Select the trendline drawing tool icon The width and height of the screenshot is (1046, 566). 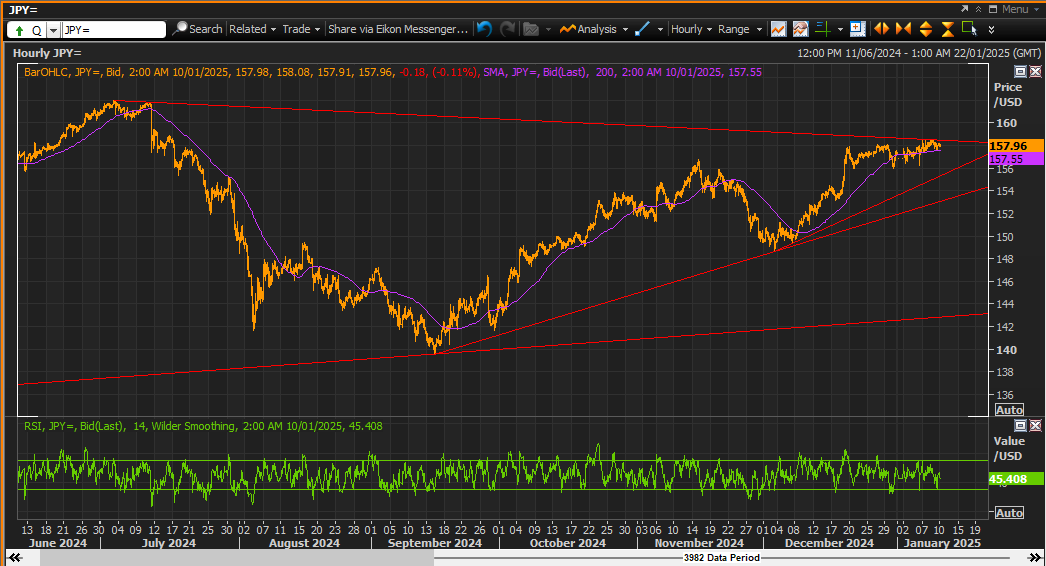click(x=642, y=29)
